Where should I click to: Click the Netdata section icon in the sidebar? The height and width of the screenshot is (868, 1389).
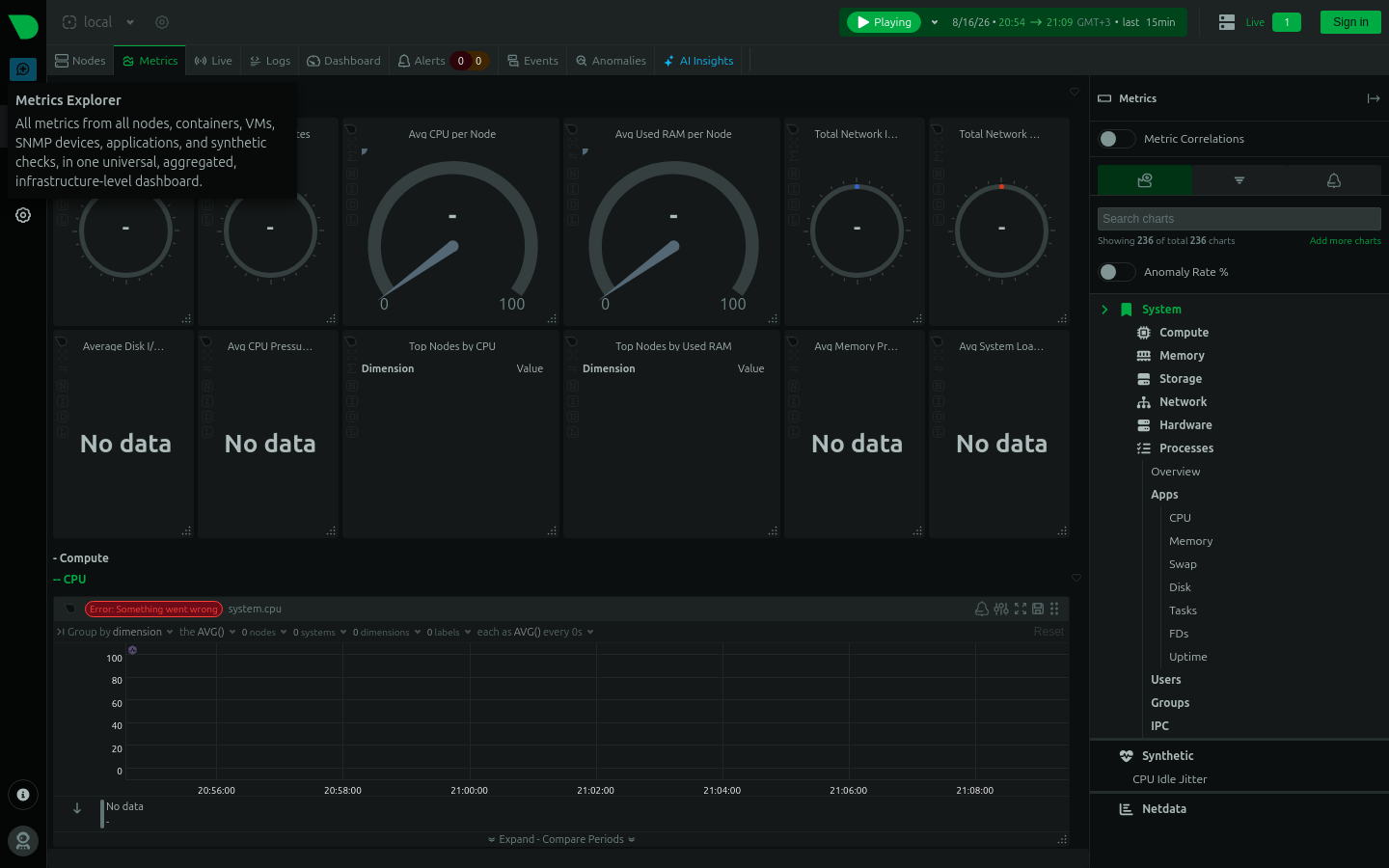point(1126,809)
